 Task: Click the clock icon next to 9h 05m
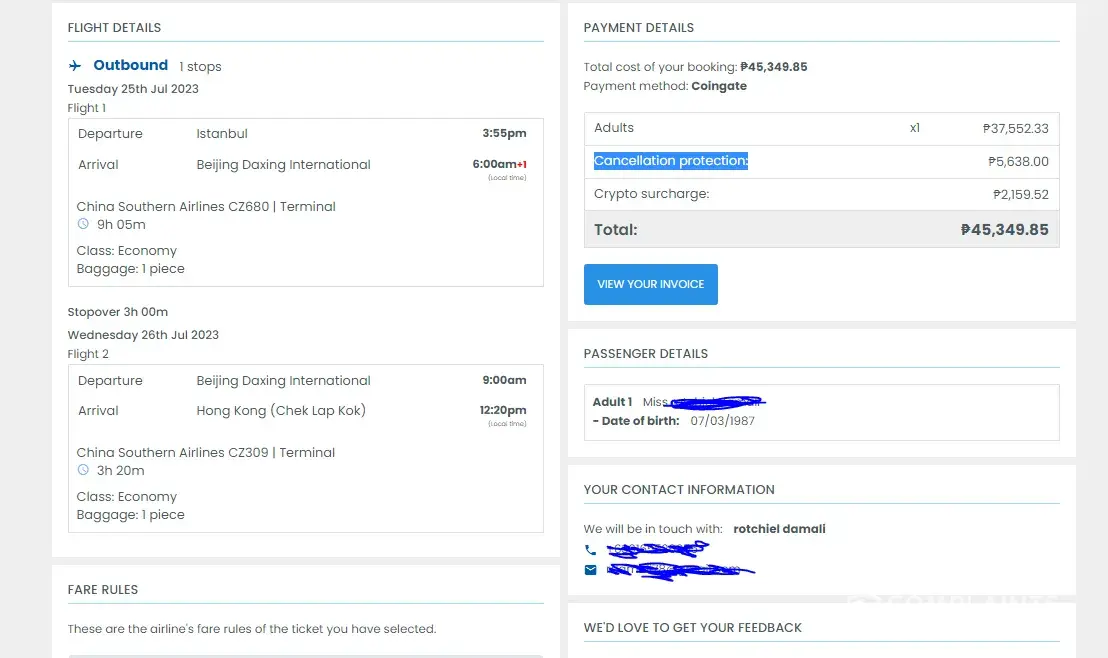point(83,224)
